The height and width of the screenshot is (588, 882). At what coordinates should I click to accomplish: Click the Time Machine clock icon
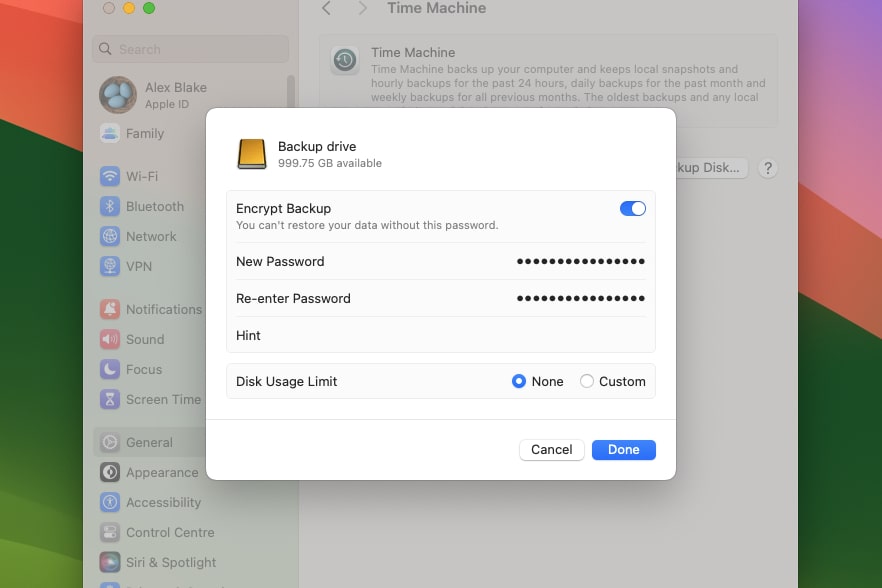345,60
